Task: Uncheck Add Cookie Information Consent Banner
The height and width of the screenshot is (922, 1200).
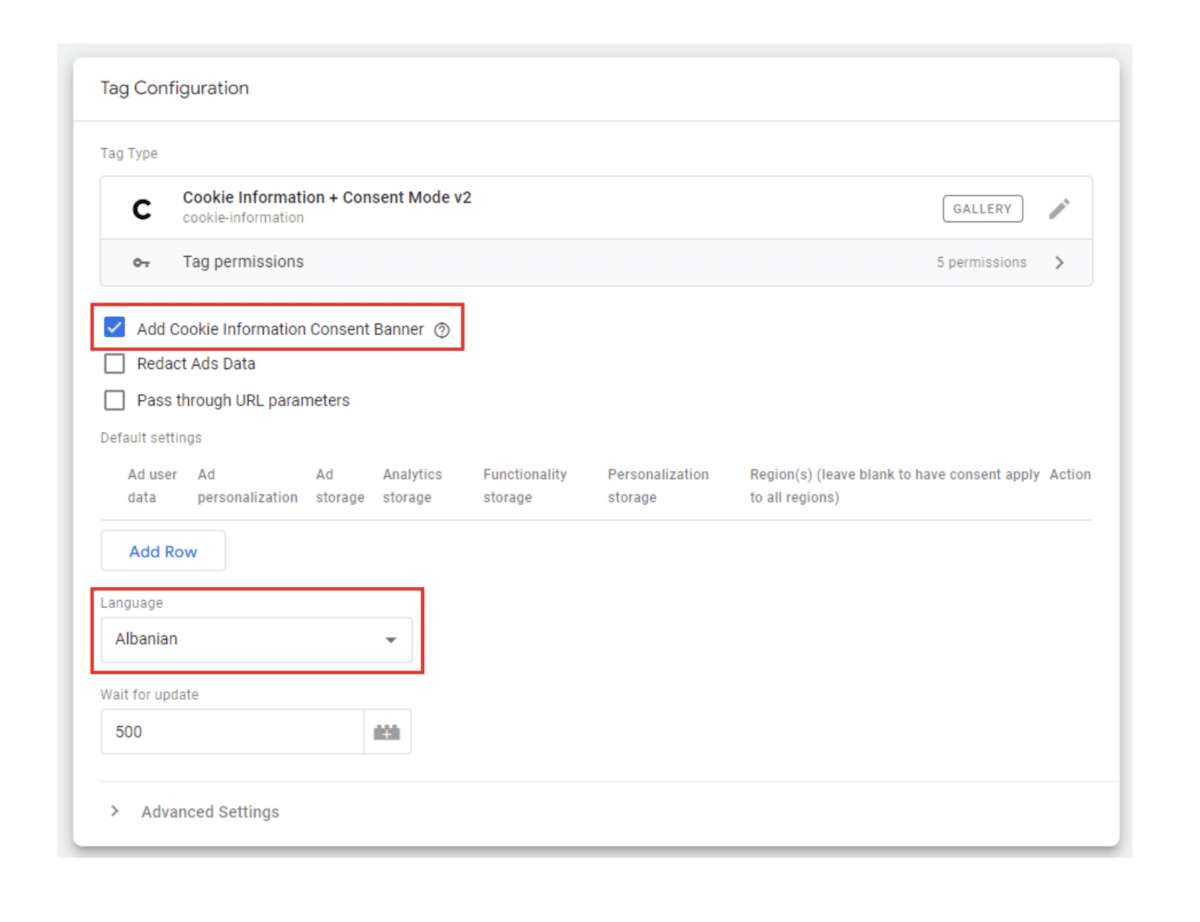Action: pyautogui.click(x=114, y=327)
